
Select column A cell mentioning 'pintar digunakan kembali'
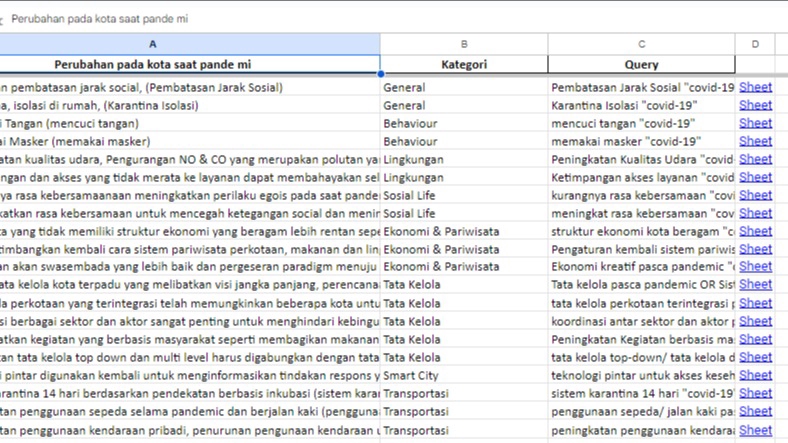point(190,376)
